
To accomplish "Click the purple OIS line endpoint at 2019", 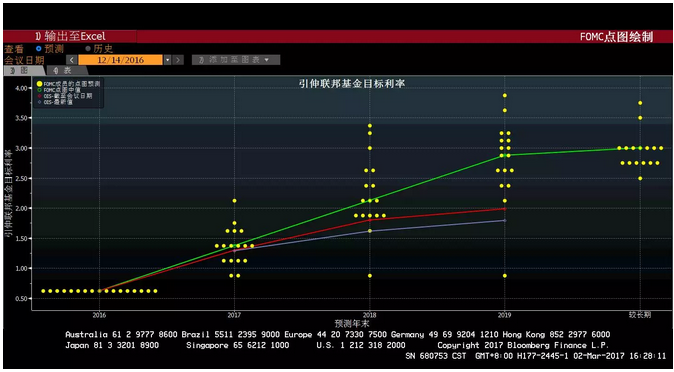I will pyautogui.click(x=505, y=220).
